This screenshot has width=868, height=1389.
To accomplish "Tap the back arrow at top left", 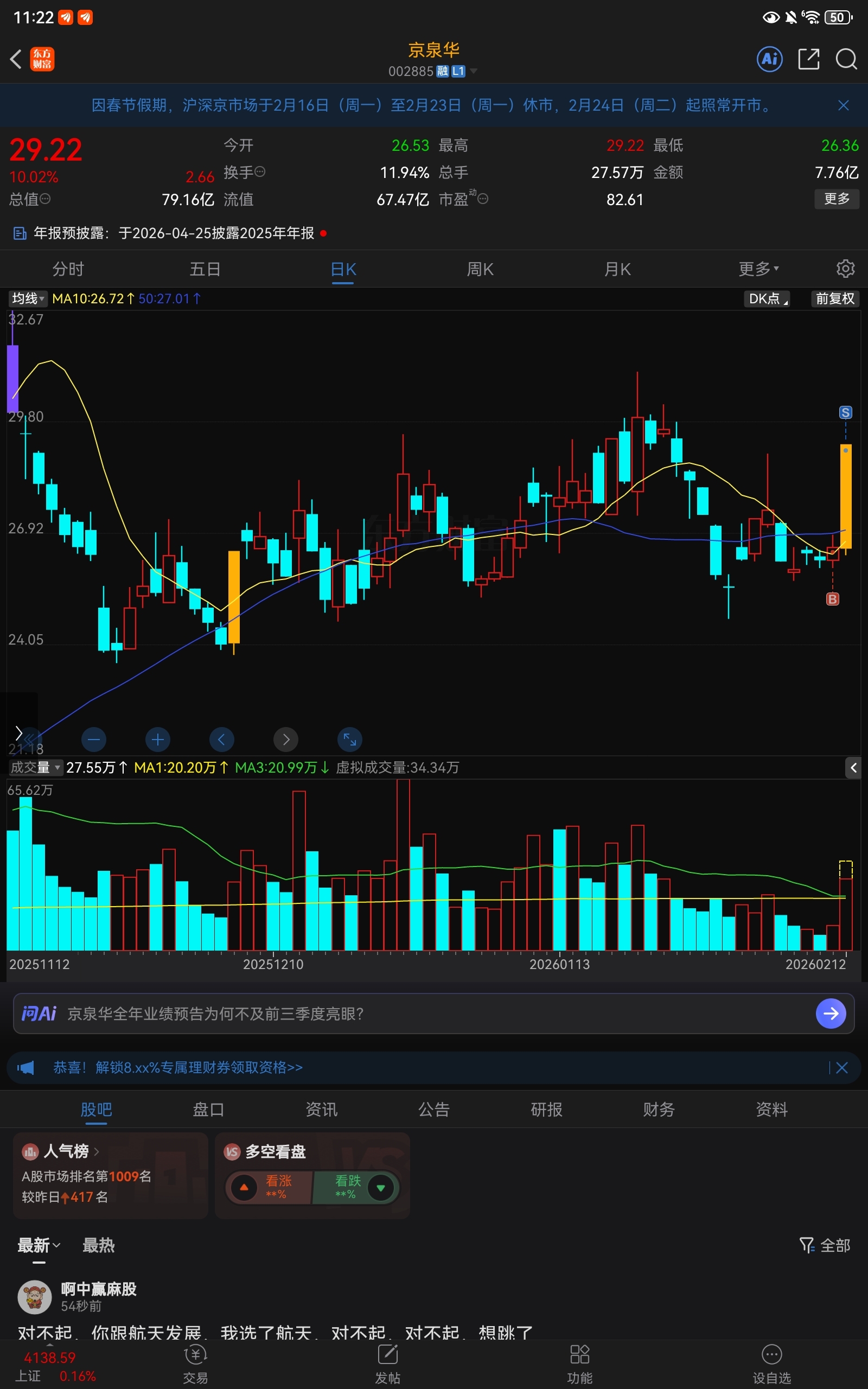I will click(16, 59).
